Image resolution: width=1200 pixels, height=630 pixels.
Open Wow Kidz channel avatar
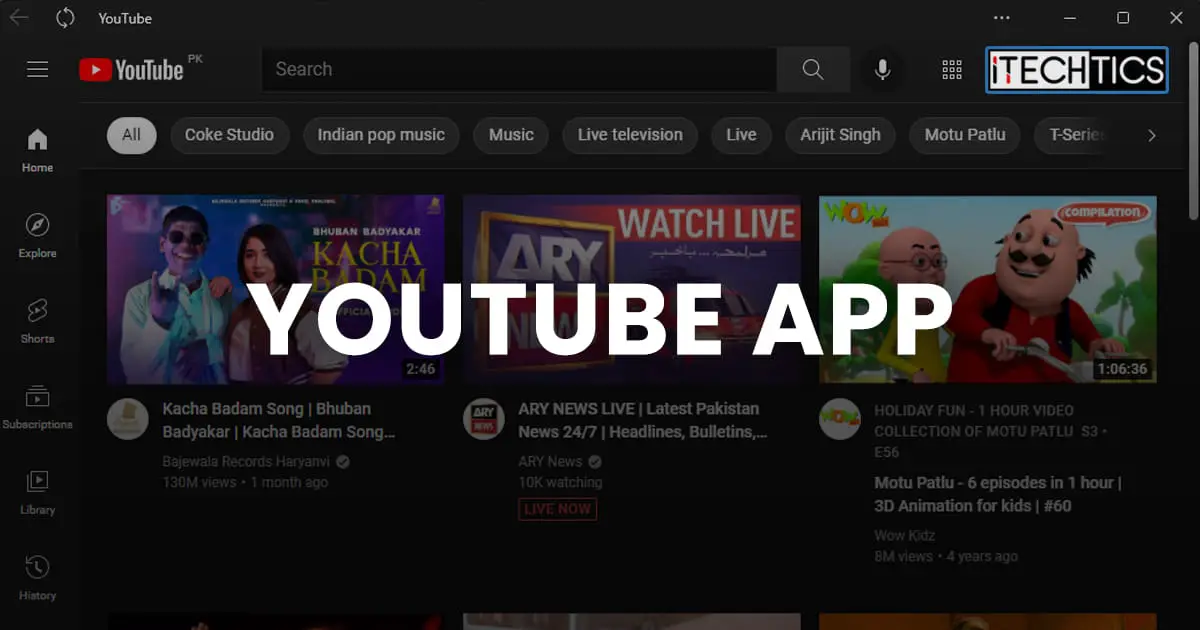pos(839,419)
